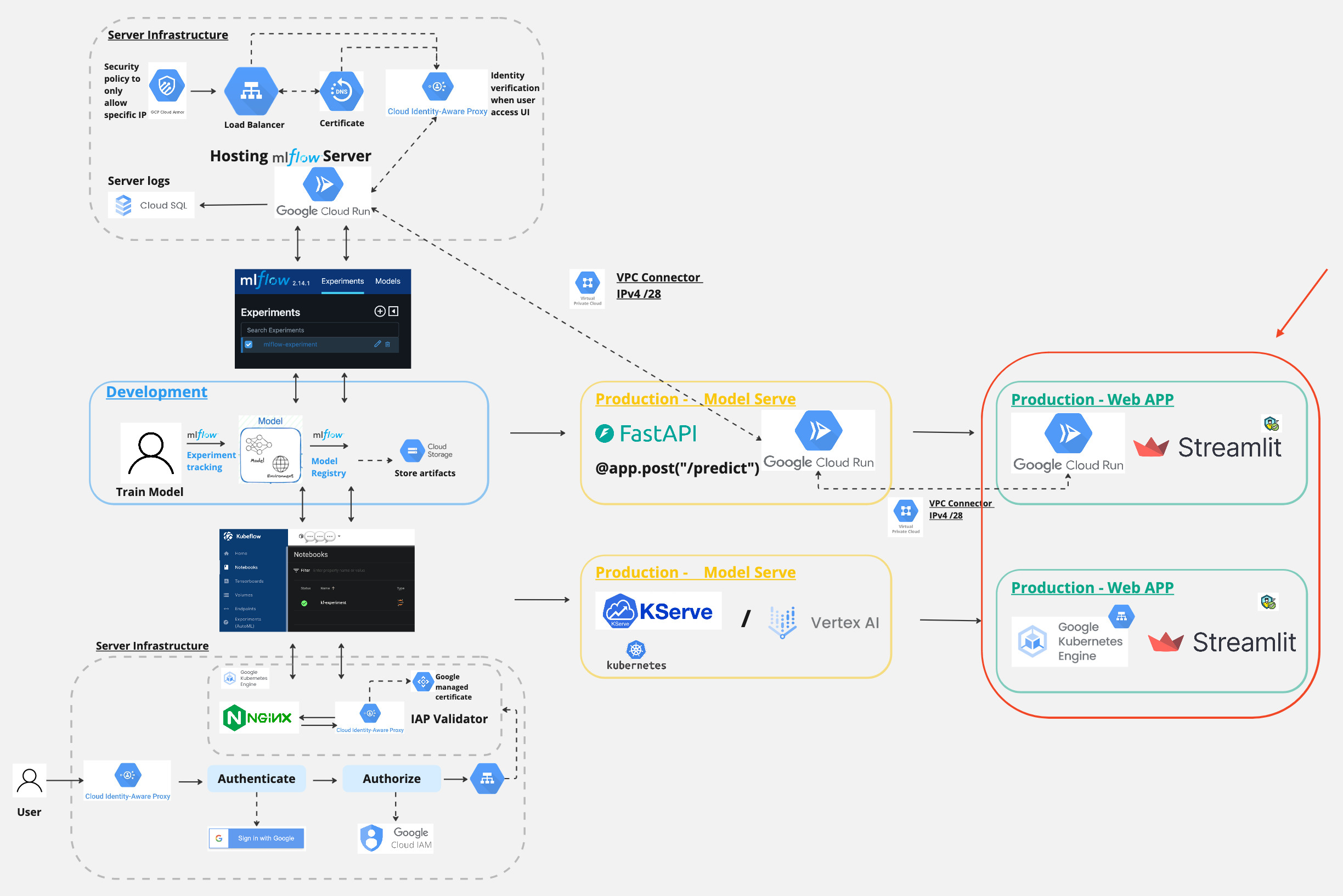Click the @app.post("/predict") text
The image size is (1343, 896).
pos(677,468)
